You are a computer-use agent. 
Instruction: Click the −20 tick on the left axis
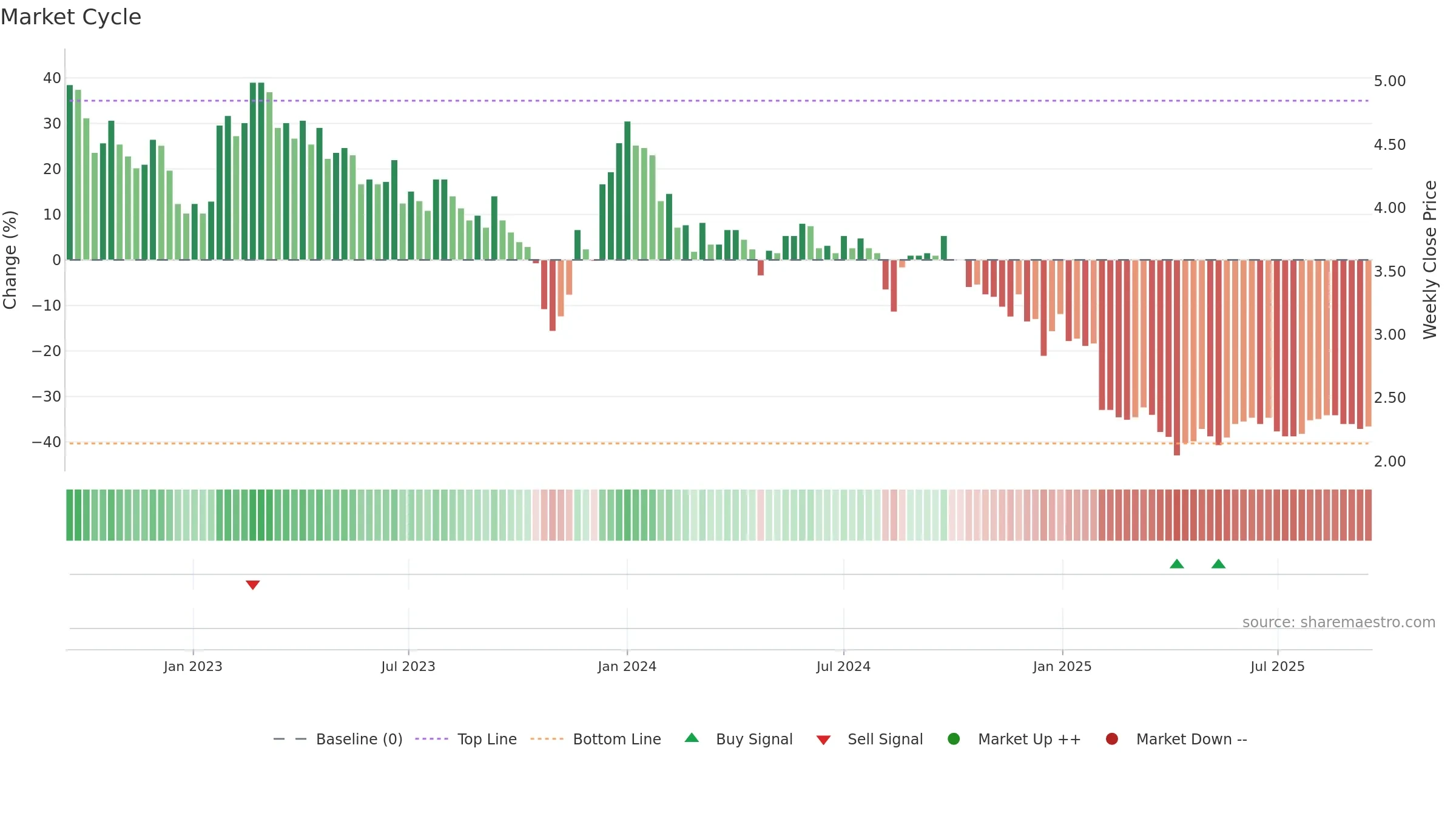tap(47, 351)
